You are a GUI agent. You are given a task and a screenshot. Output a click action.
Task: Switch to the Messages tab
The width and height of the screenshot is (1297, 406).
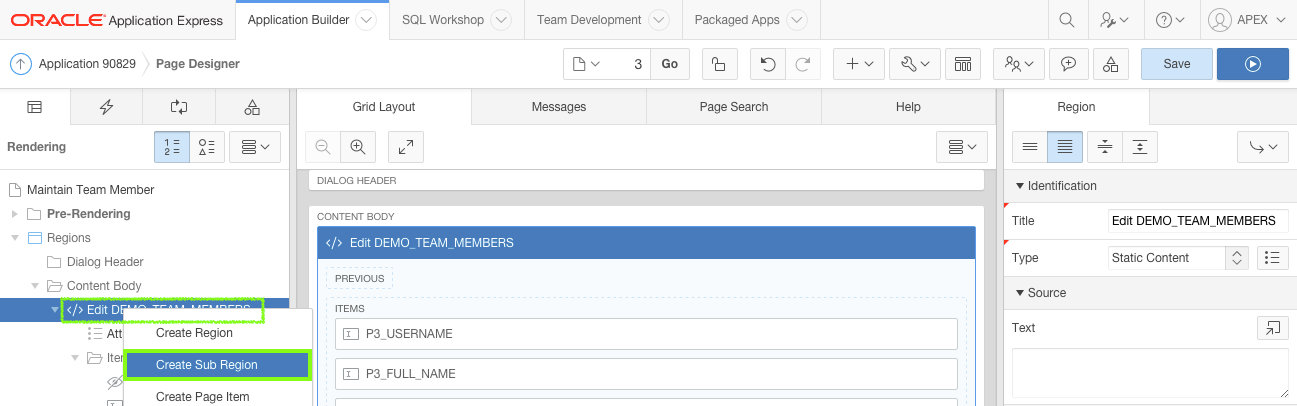tap(559, 107)
